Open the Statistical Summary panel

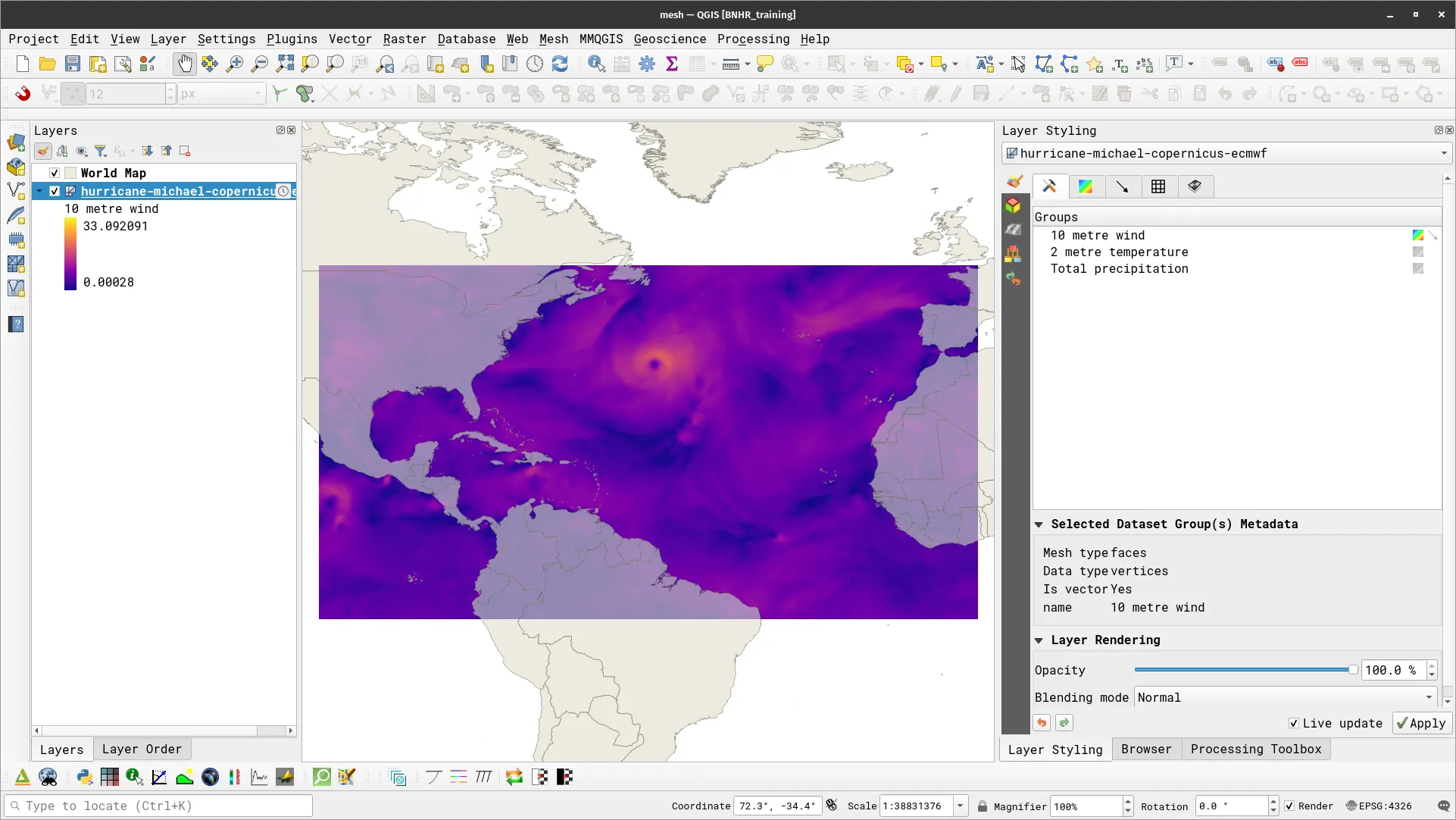click(672, 64)
